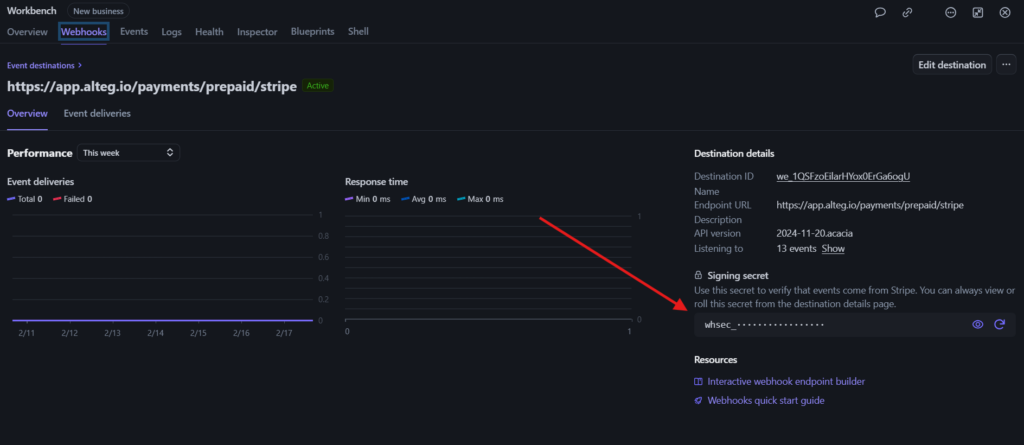Click the Destination ID value link

(x=843, y=177)
